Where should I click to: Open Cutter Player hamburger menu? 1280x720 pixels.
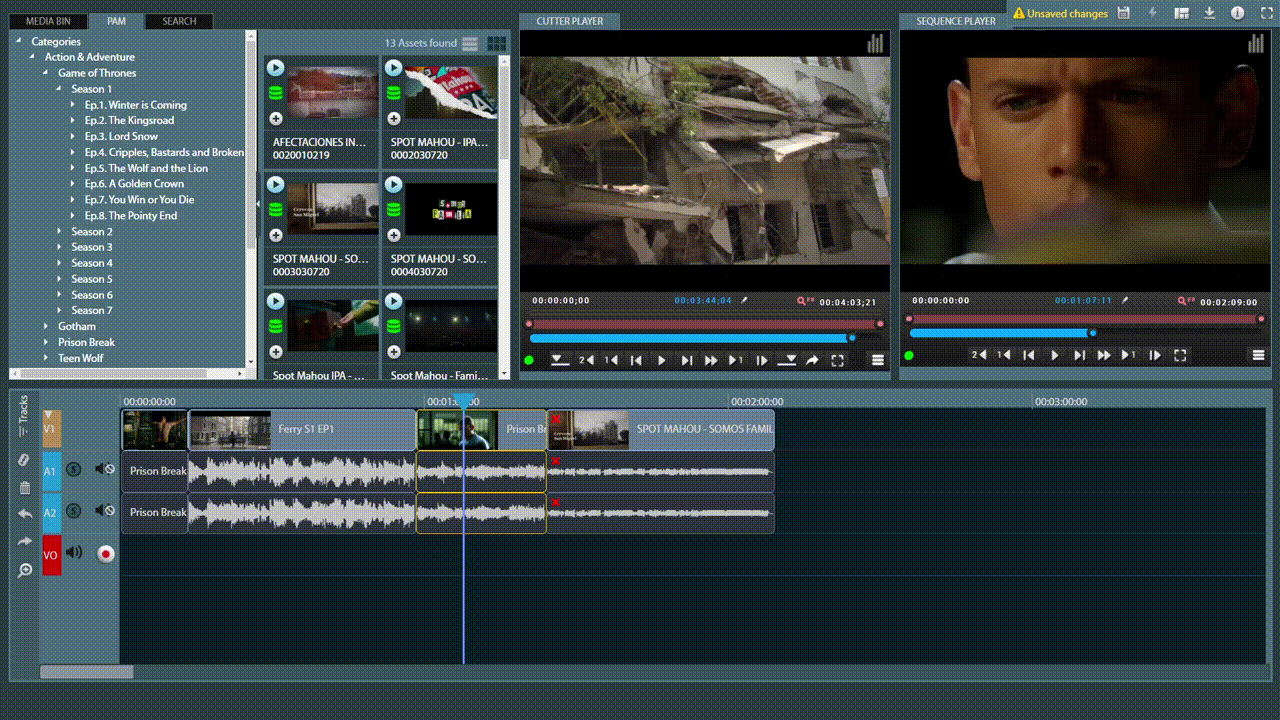(878, 360)
